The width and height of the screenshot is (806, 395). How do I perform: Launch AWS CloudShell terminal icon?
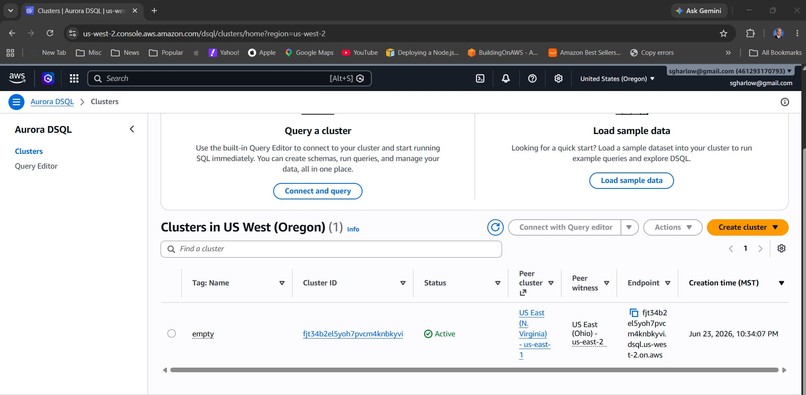[x=480, y=78]
